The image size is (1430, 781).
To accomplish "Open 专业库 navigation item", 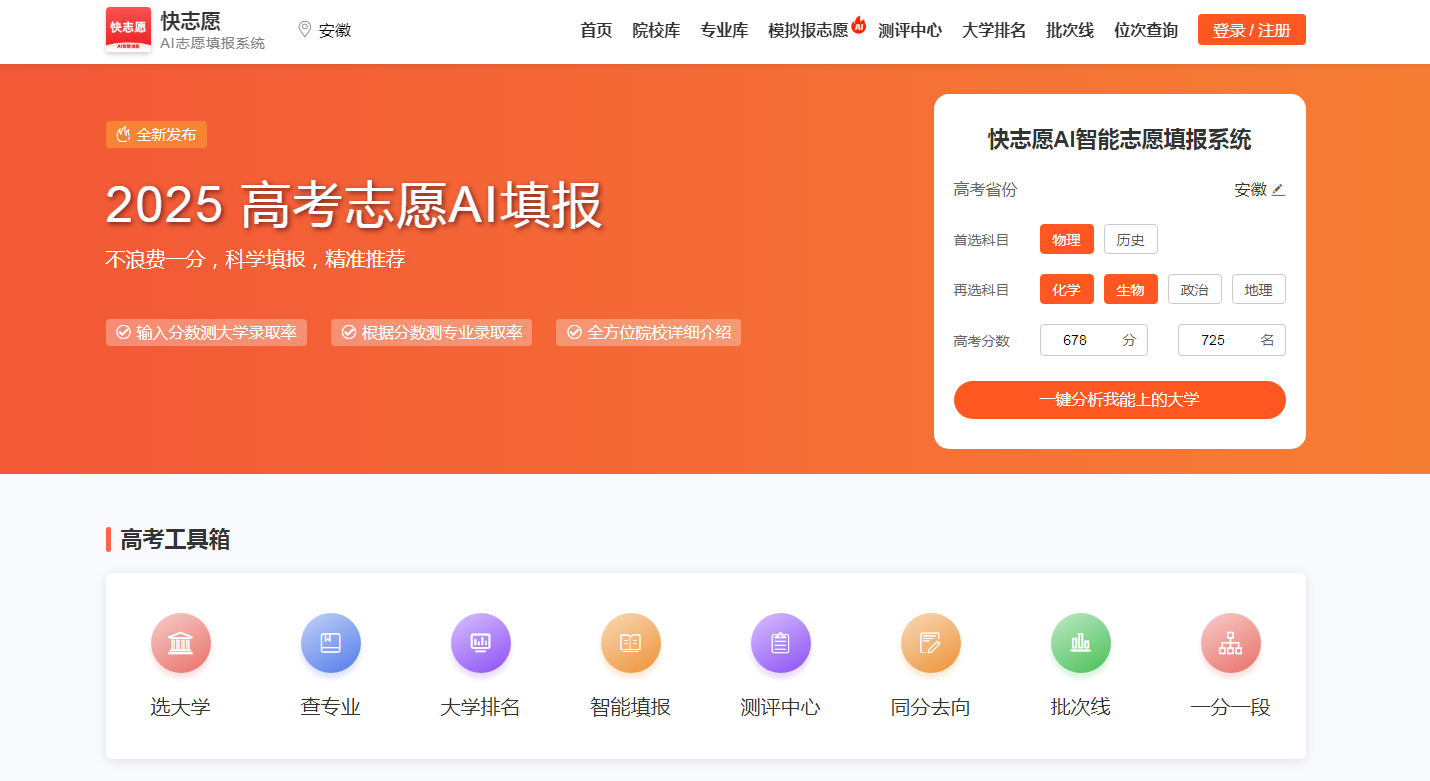I will pos(724,30).
